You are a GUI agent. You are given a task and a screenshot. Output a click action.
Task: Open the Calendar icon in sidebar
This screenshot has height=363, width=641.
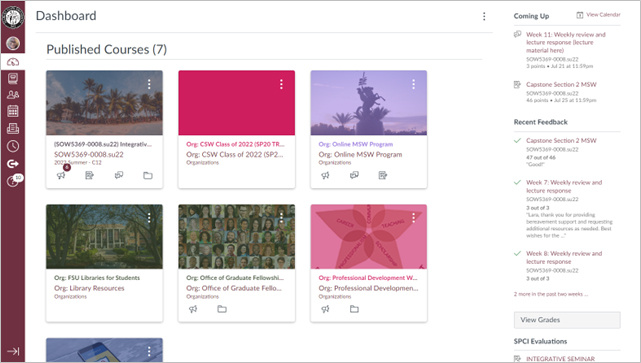13,111
